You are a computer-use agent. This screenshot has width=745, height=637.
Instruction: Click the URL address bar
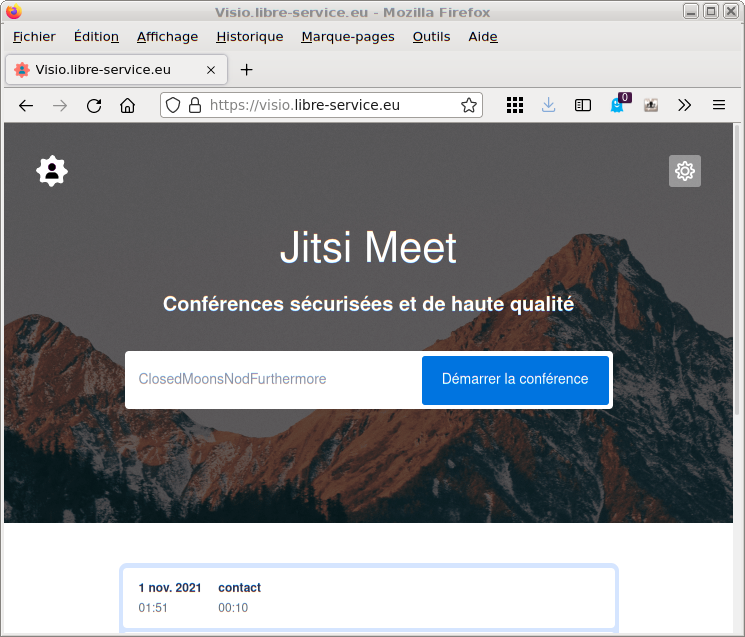(321, 105)
